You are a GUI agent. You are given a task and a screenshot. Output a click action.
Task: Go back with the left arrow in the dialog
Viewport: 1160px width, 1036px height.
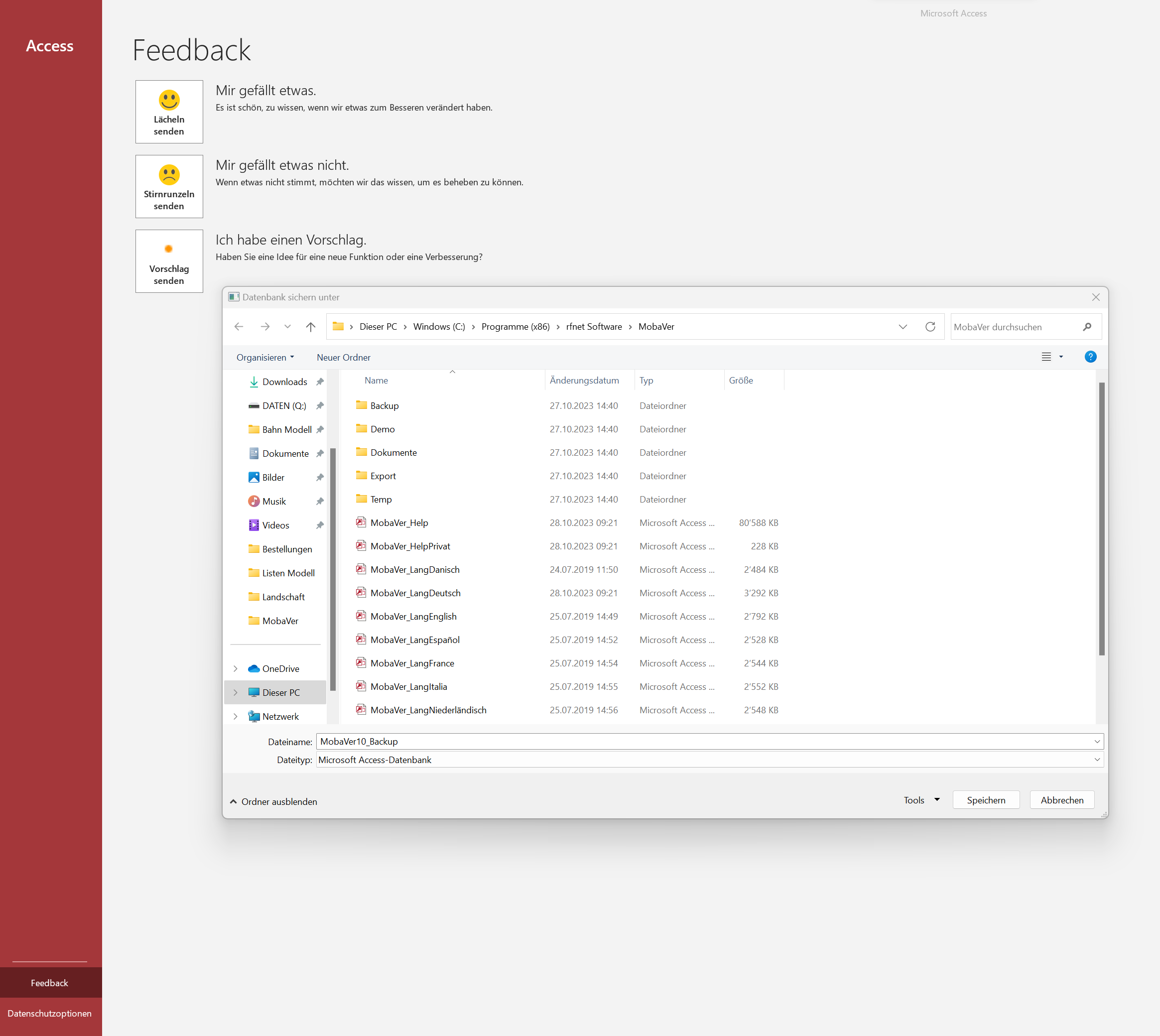pyautogui.click(x=239, y=327)
